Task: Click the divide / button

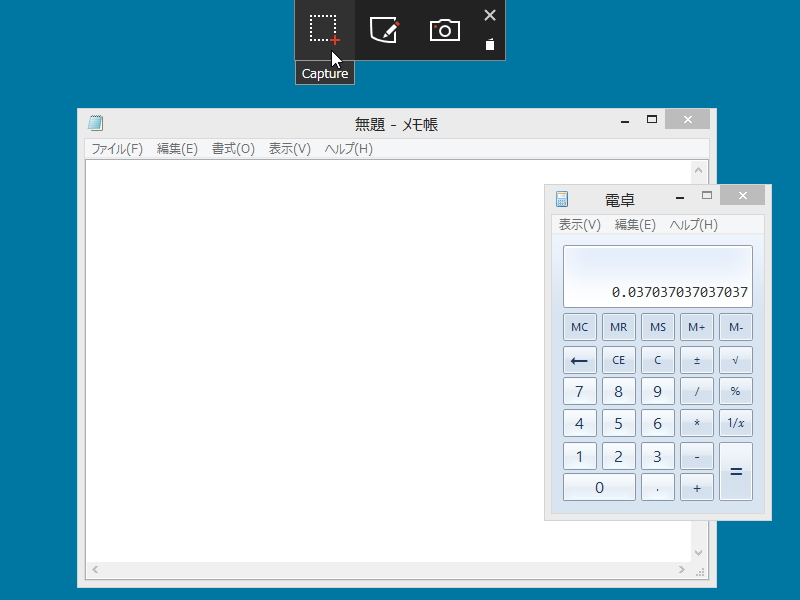Action: pyautogui.click(x=696, y=391)
